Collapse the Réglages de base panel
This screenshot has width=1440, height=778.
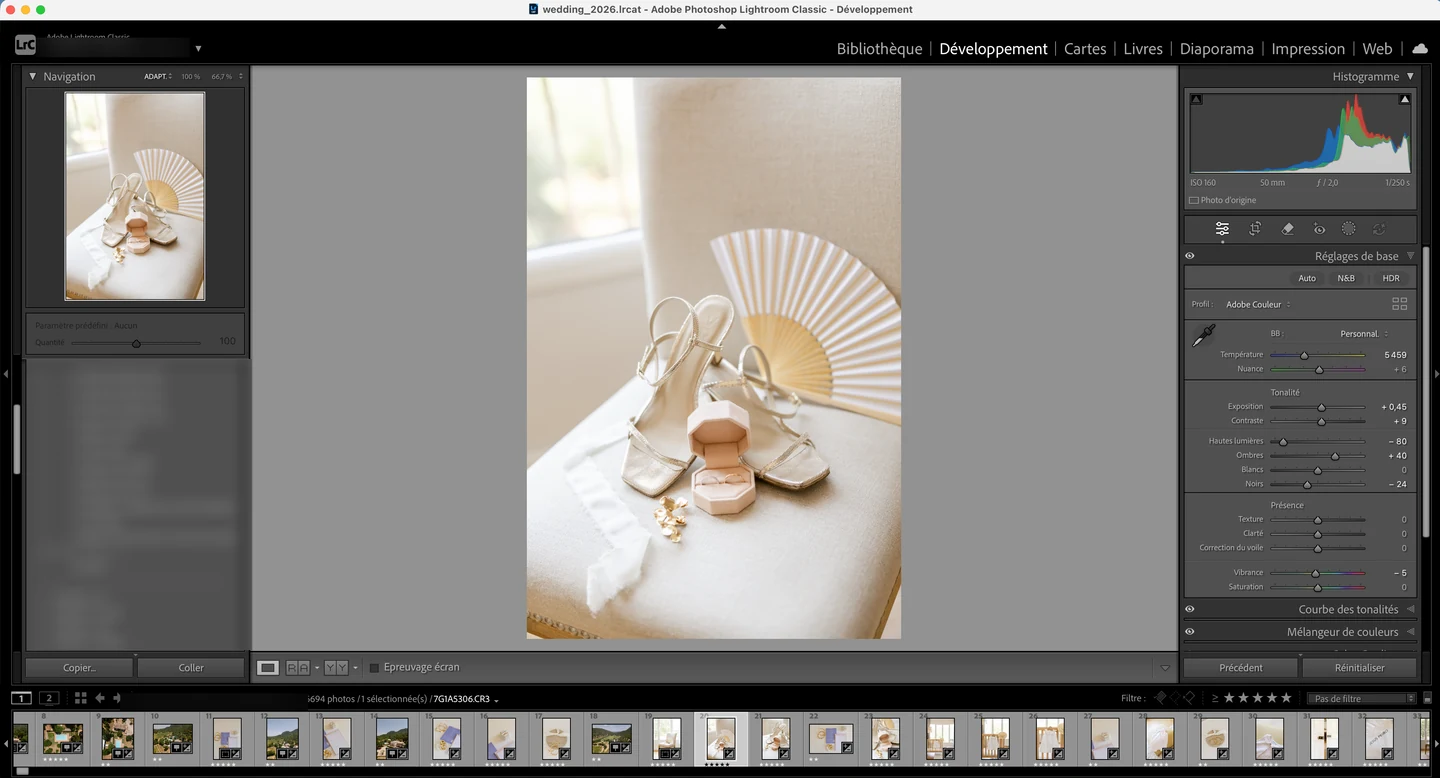pos(1410,256)
